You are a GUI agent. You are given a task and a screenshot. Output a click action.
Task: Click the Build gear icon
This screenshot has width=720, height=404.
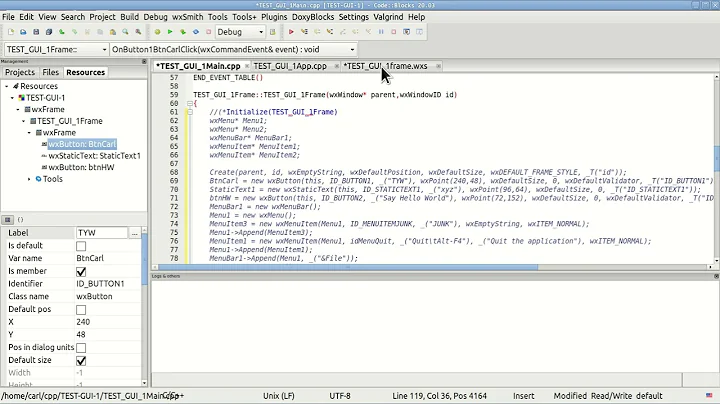[158, 32]
